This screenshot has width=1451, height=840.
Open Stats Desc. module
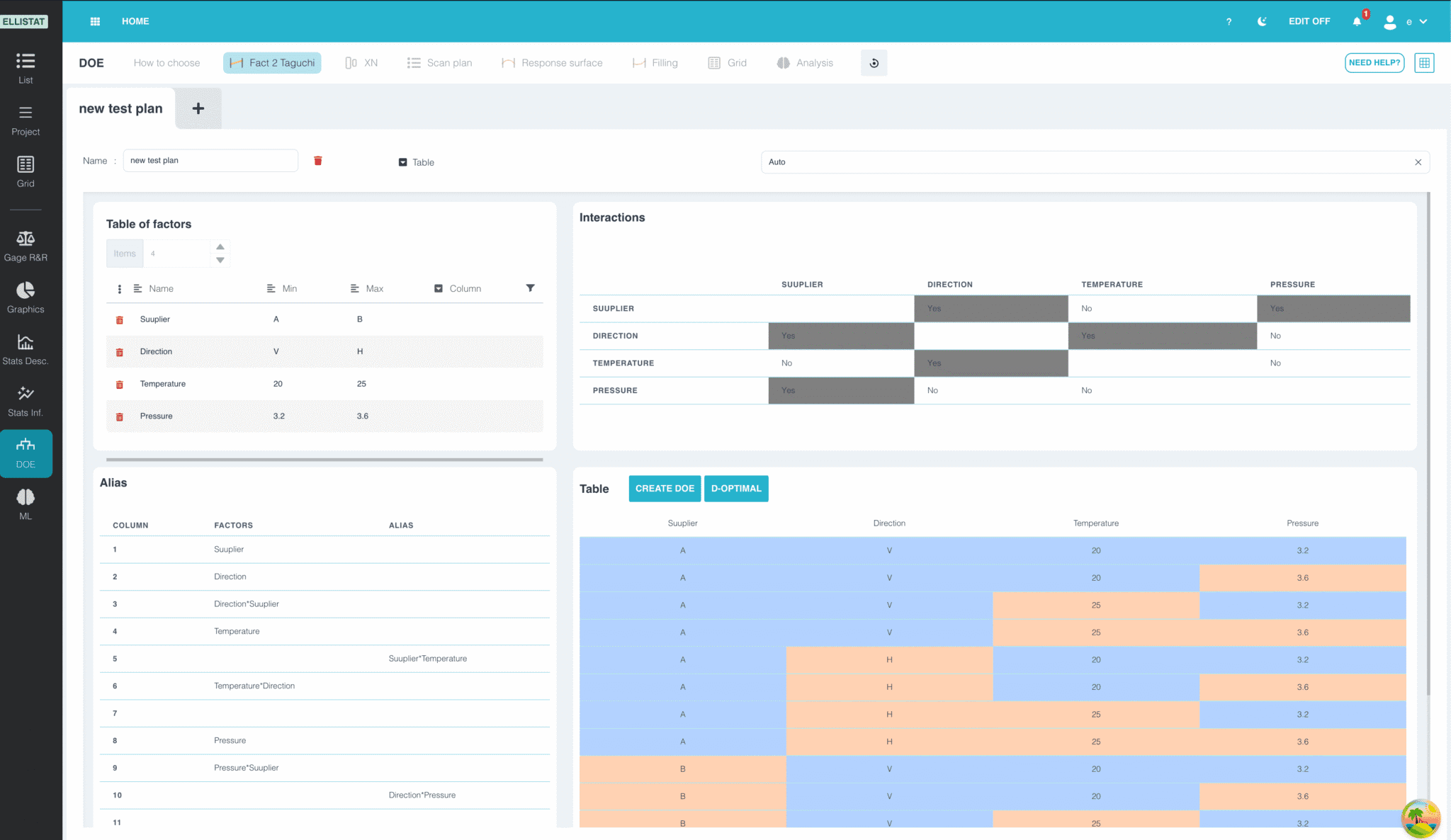pos(26,350)
